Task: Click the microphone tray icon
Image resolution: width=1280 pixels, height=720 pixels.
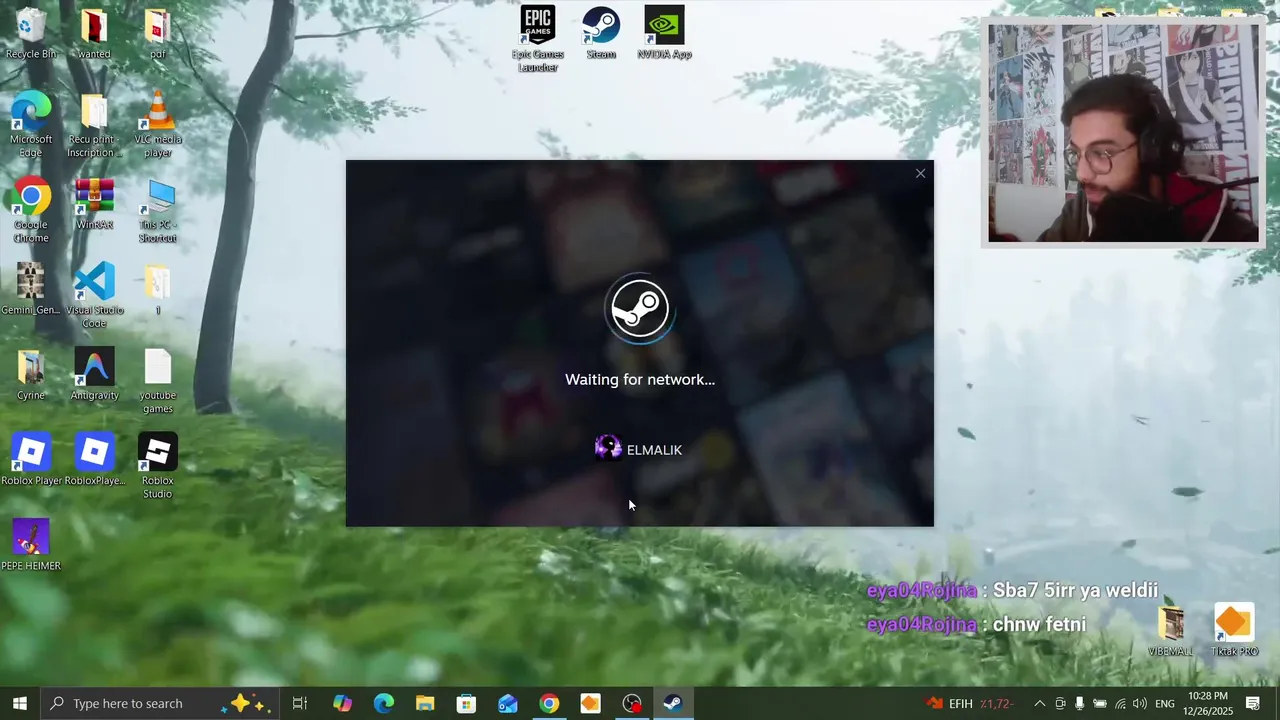Action: (1079, 703)
